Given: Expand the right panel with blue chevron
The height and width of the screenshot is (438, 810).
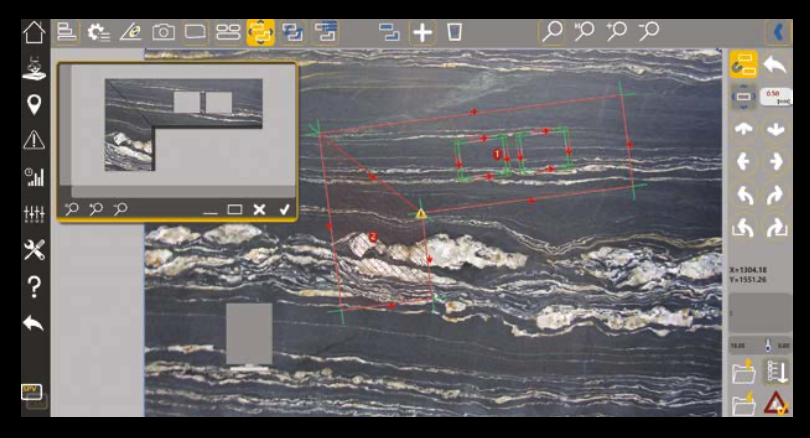Looking at the screenshot, I should (x=777, y=32).
